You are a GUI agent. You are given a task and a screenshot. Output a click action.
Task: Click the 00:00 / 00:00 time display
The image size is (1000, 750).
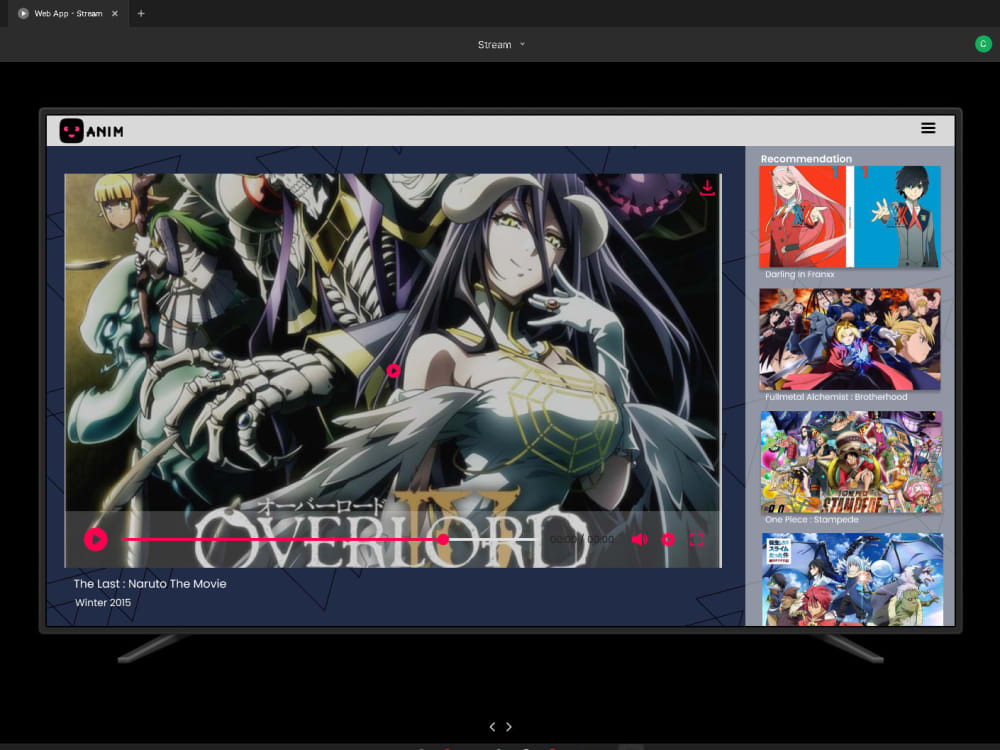pos(582,540)
